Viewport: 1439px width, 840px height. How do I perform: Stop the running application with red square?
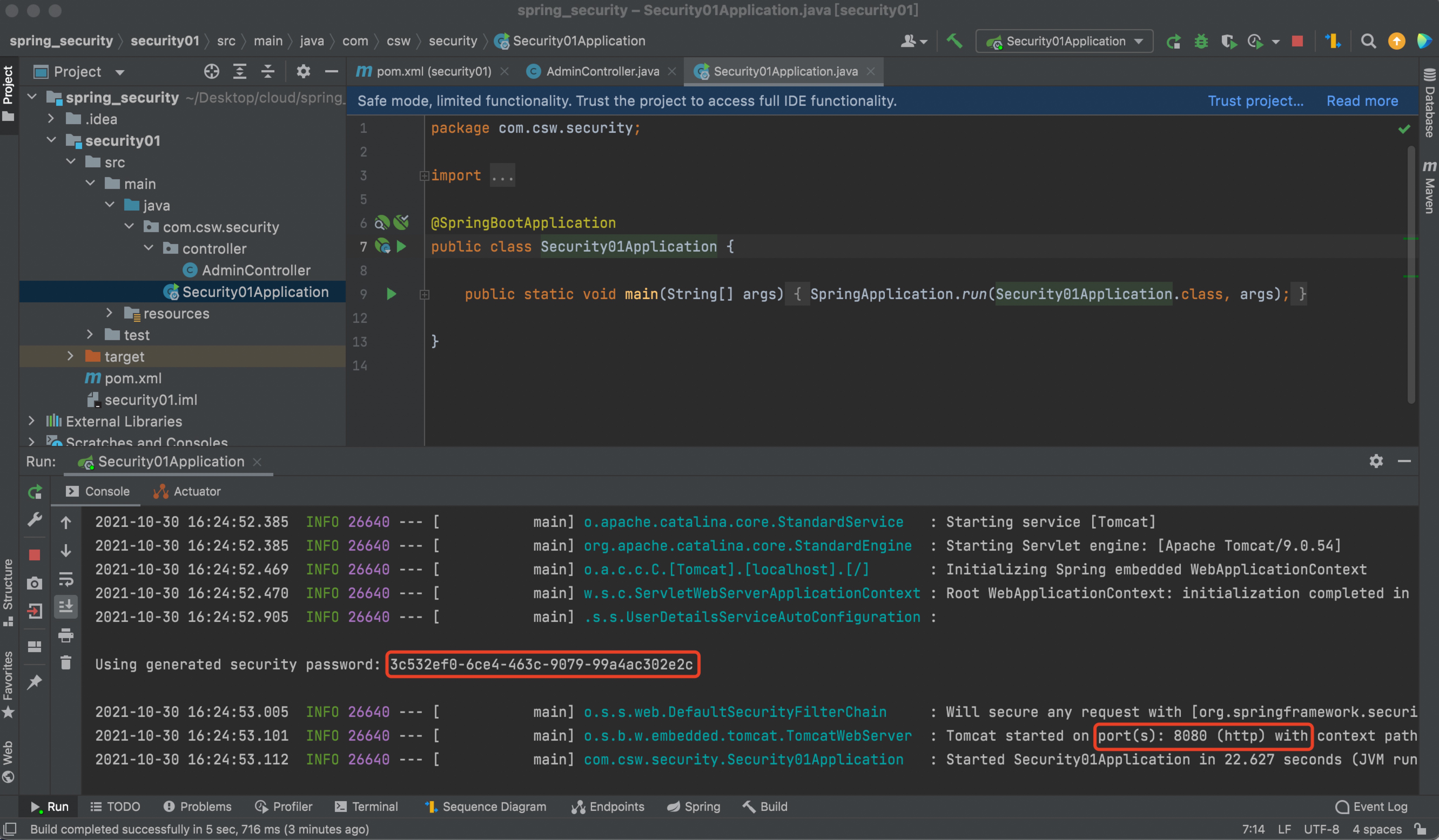pos(1297,41)
